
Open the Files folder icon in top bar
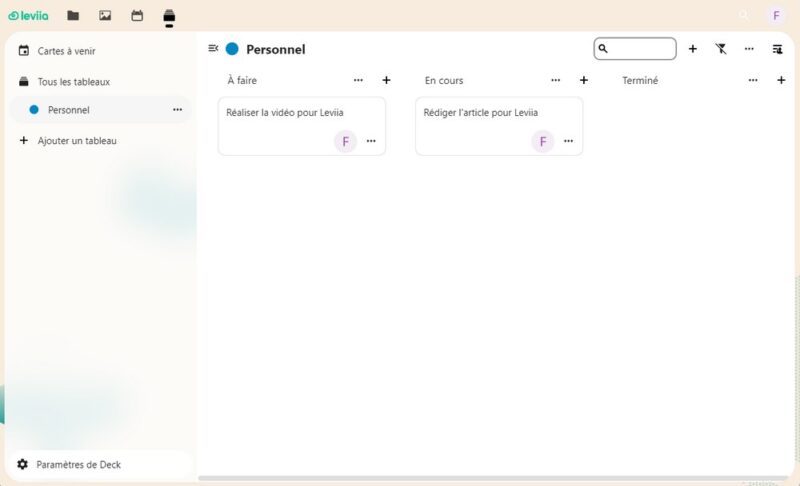(x=73, y=15)
